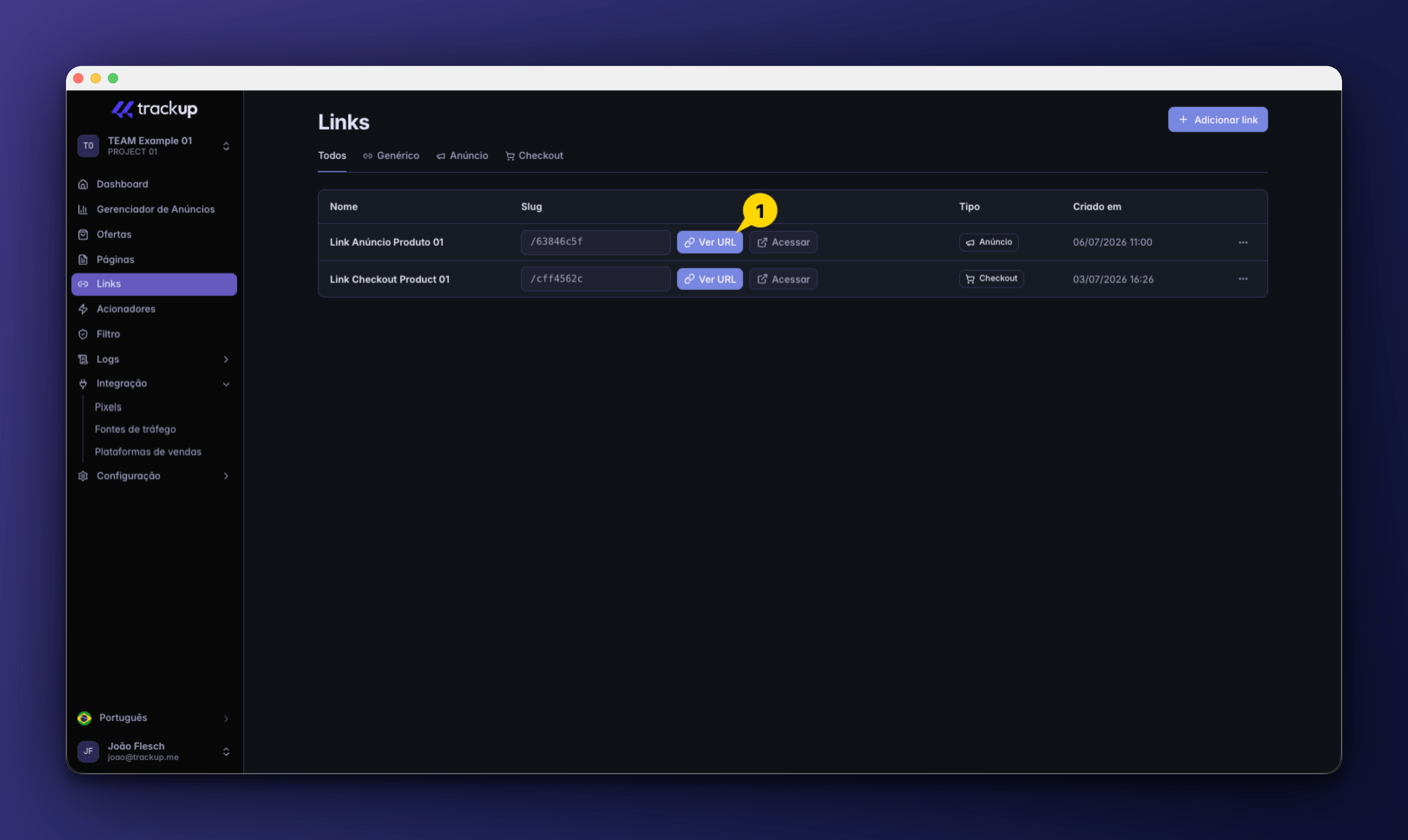
Task: Expand the Logs submenu chevron
Action: [226, 360]
